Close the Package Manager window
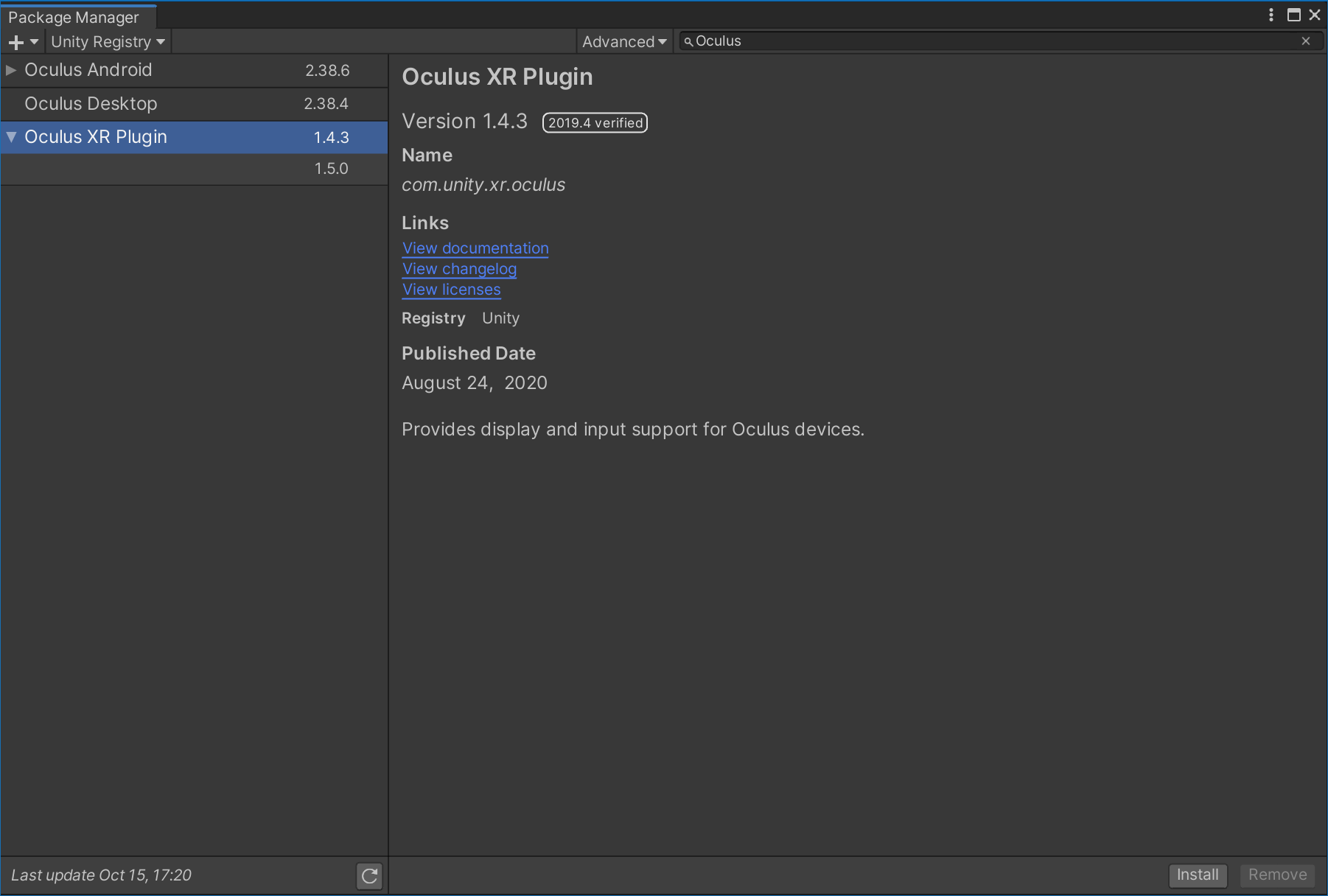This screenshot has height=896, width=1328. [1315, 15]
